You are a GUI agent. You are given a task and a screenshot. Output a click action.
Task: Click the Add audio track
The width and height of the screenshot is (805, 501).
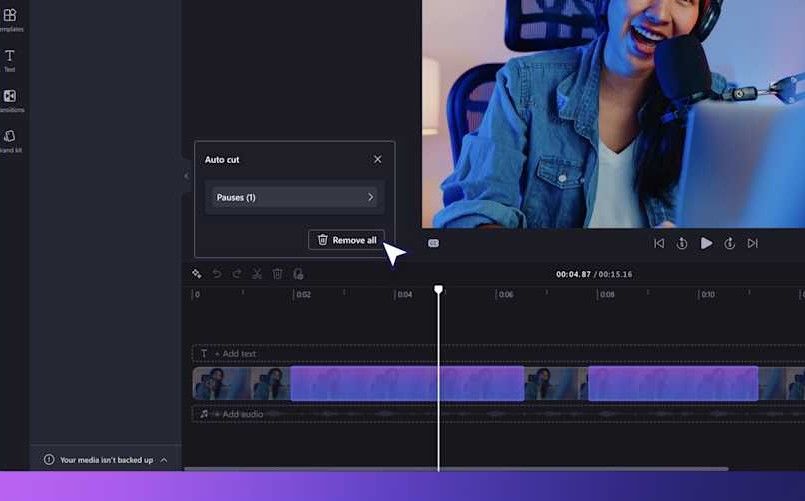[242, 414]
